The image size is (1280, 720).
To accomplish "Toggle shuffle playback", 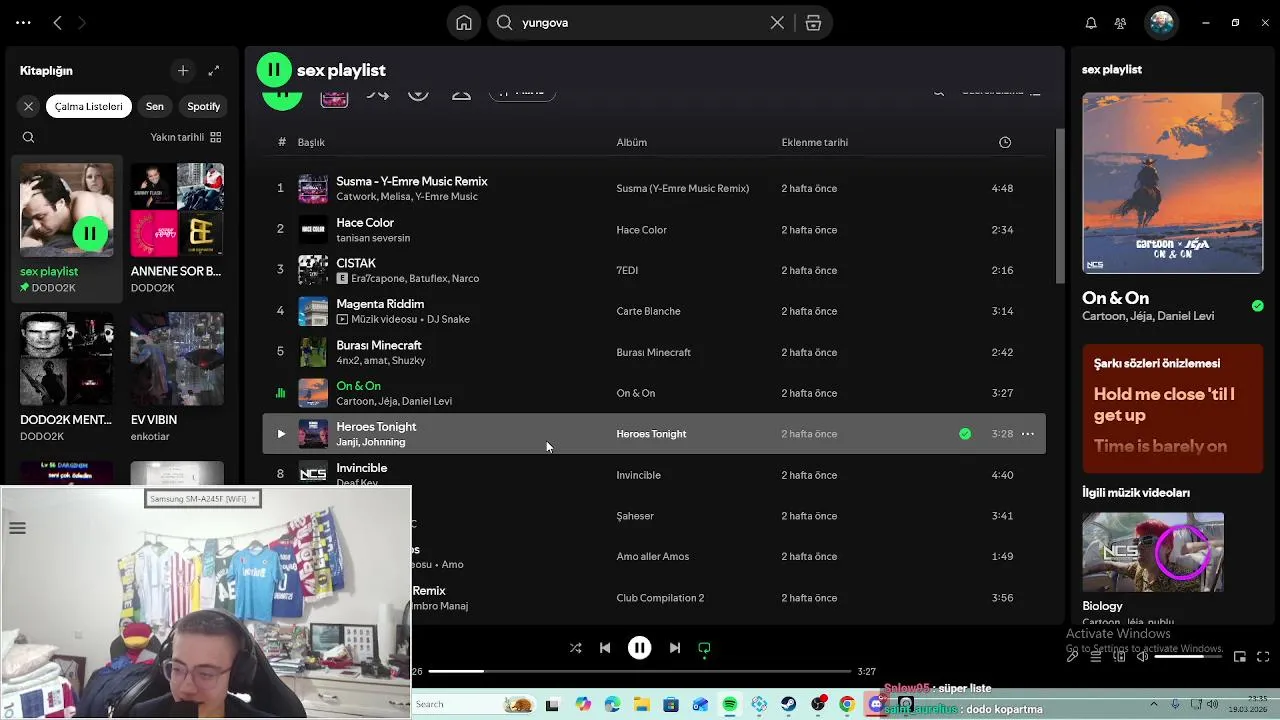I will (x=575, y=648).
